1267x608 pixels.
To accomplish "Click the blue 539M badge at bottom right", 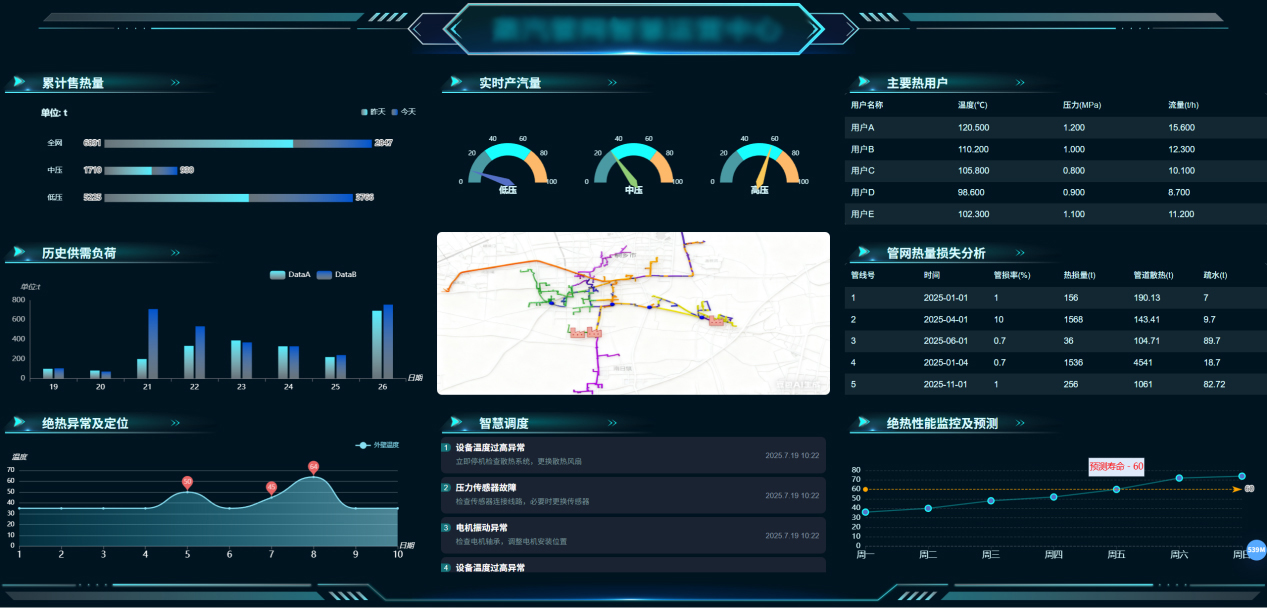I will (x=1256, y=550).
